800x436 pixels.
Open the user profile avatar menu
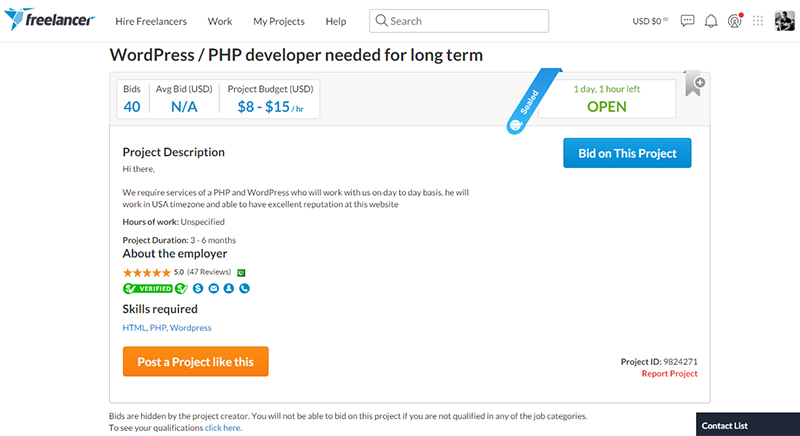tap(784, 20)
